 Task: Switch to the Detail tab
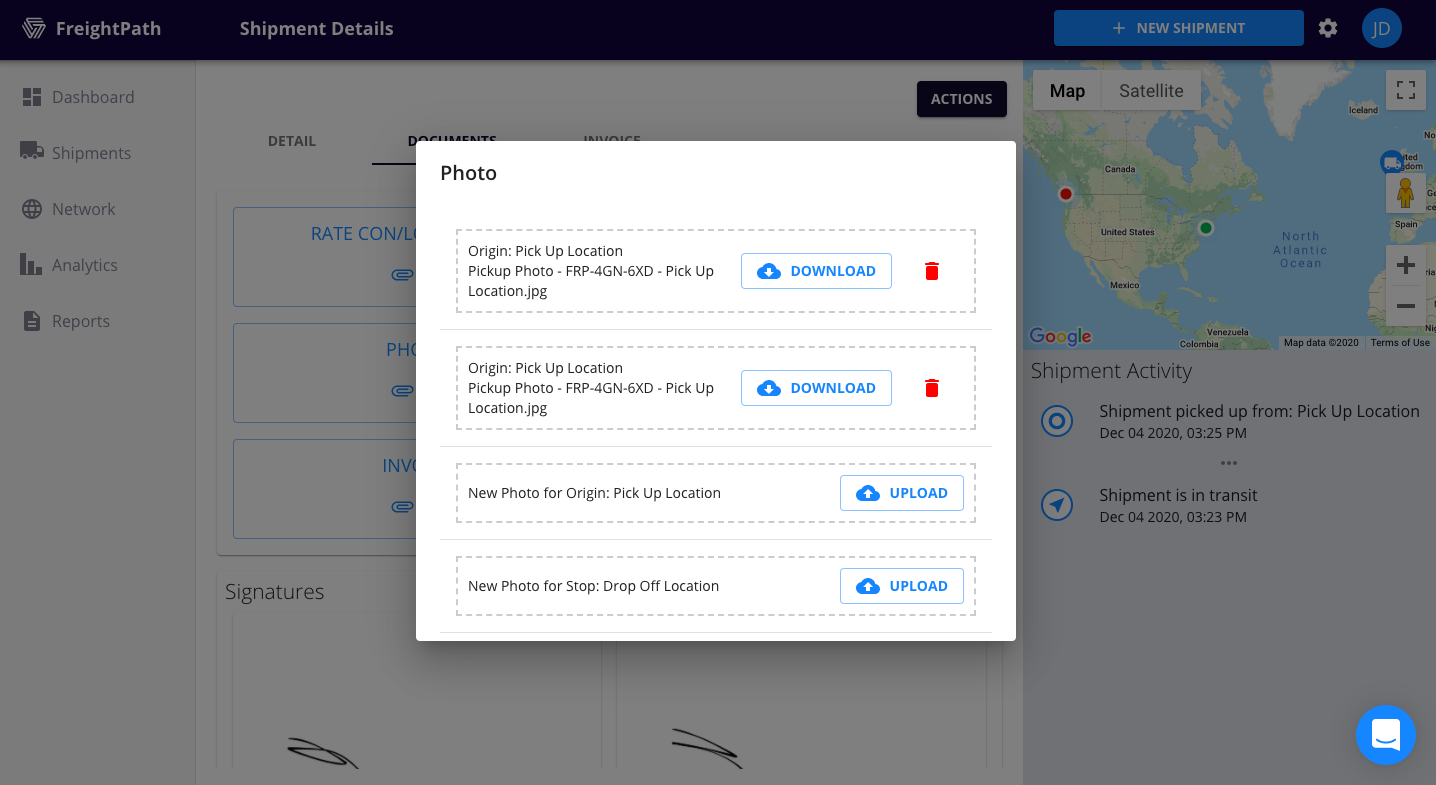pyautogui.click(x=292, y=141)
